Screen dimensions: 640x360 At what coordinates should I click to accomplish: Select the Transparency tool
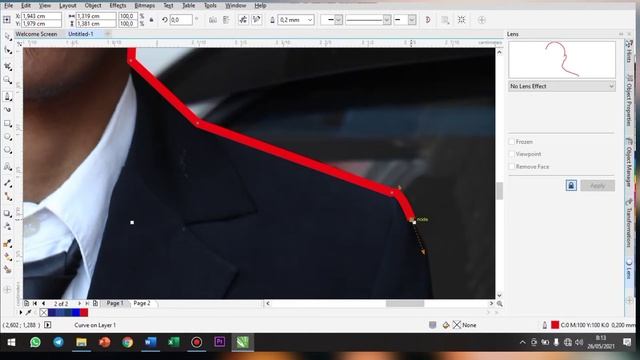click(8, 227)
